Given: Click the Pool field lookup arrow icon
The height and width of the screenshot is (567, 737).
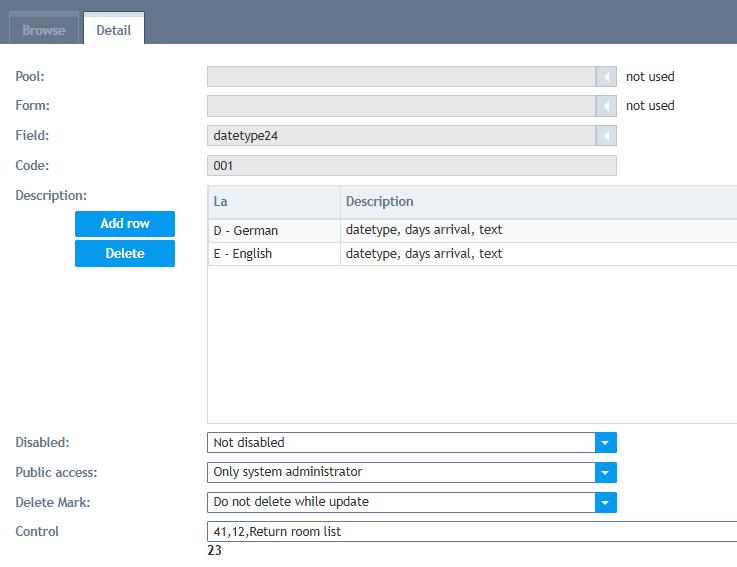Looking at the screenshot, I should point(606,76).
